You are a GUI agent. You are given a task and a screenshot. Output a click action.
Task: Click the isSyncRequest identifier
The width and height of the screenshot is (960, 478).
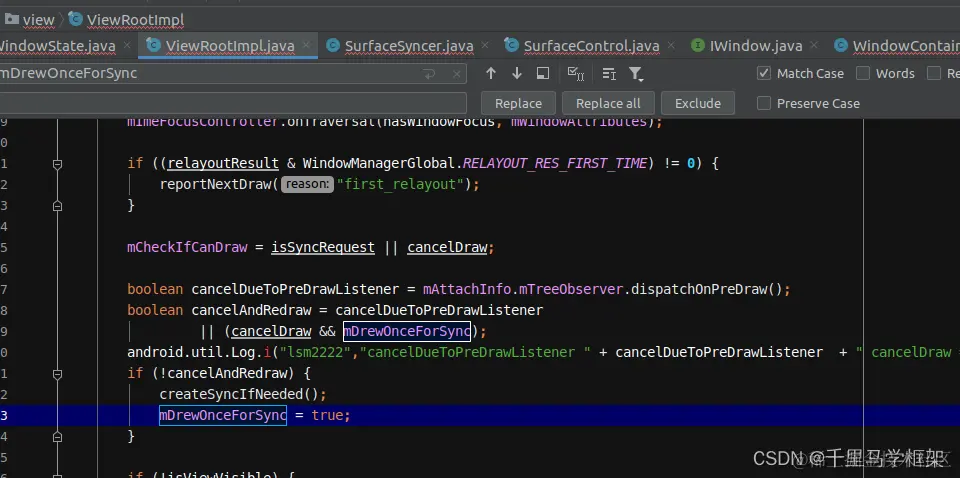(x=323, y=247)
